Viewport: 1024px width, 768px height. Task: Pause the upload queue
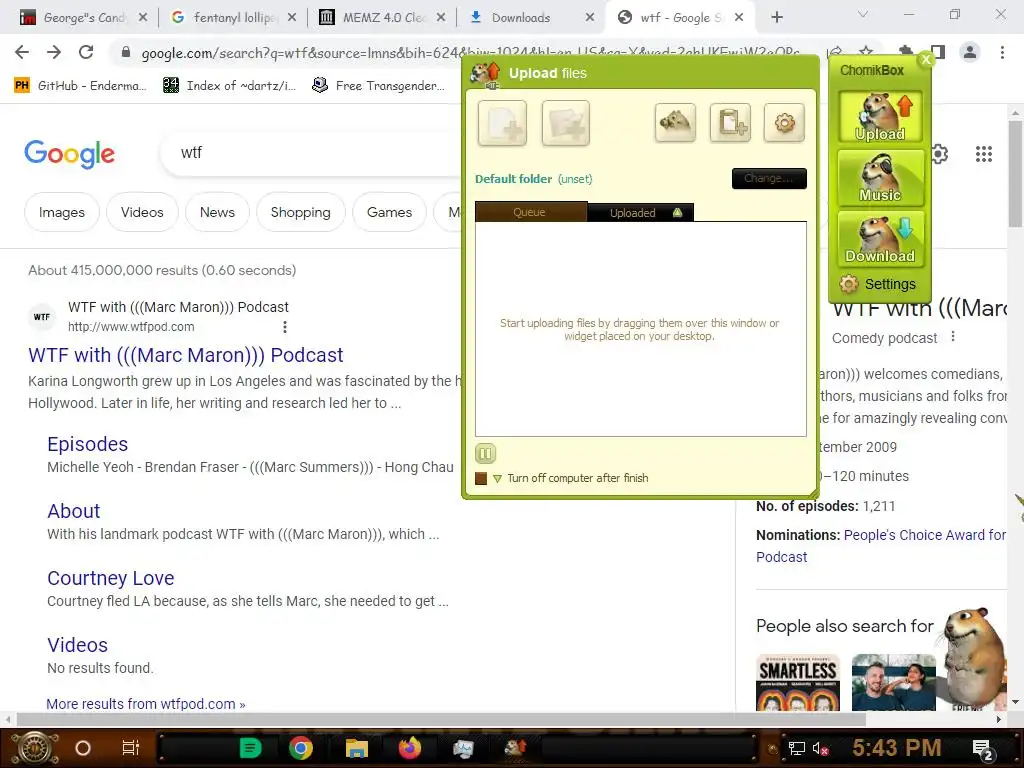click(485, 453)
